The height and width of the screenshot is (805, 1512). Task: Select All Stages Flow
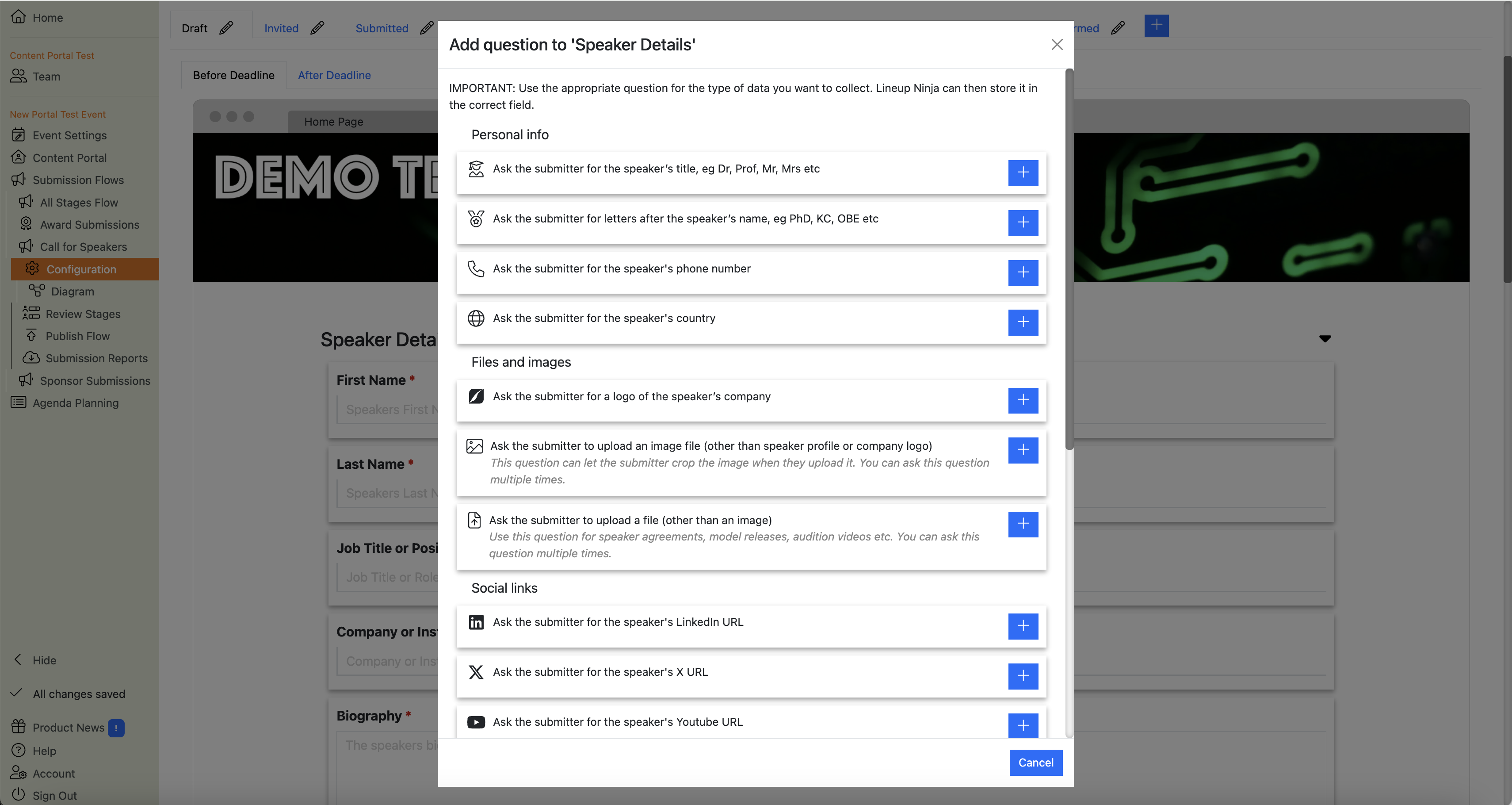(x=68, y=202)
